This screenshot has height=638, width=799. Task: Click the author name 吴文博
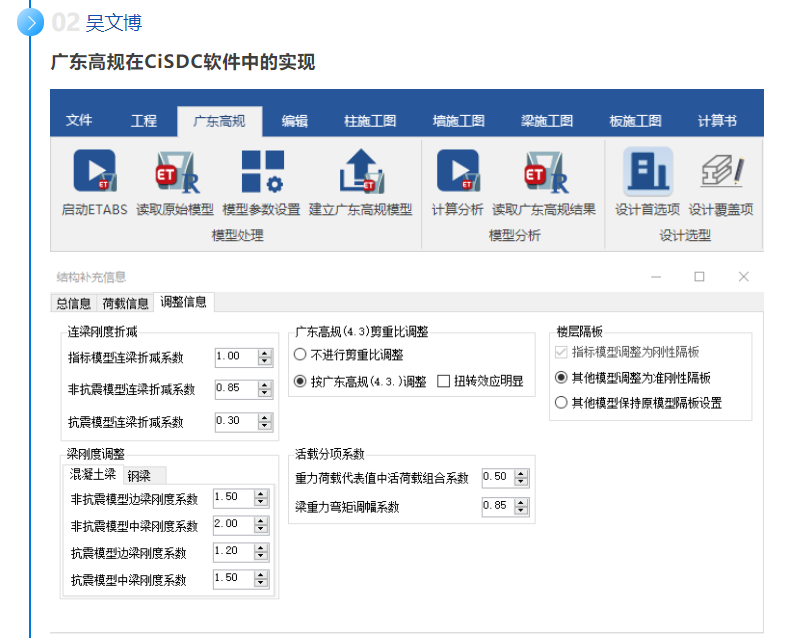click(114, 23)
